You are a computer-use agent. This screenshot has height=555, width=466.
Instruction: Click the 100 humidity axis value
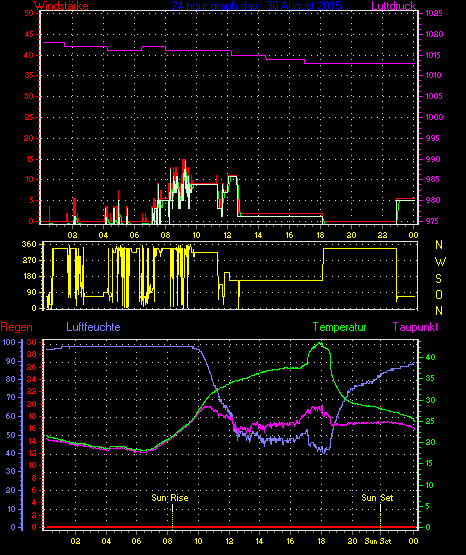click(x=9, y=342)
